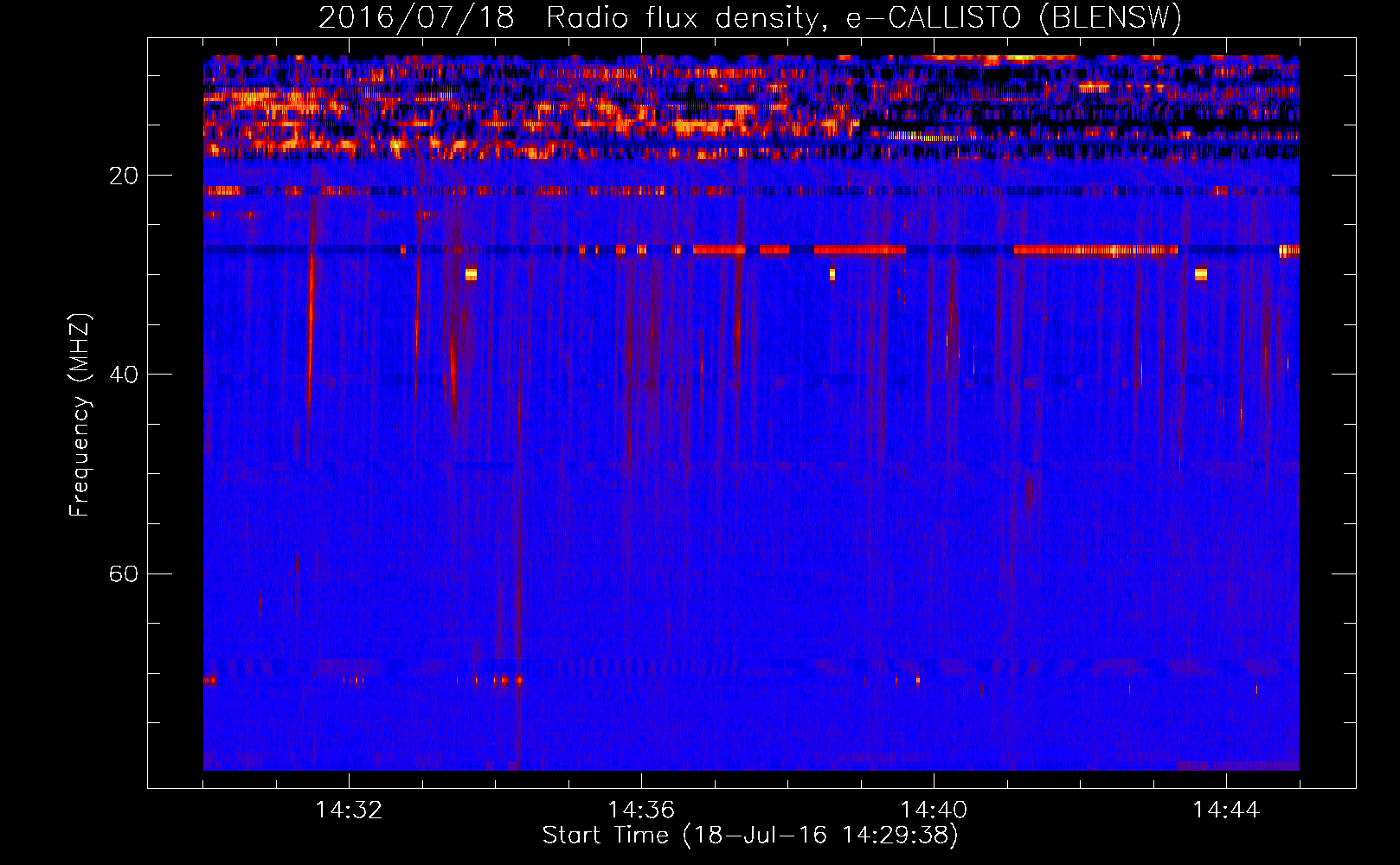This screenshot has width=1400, height=865.
Task: Click the 'Frequency (MHZ)' y-axis label
Action: point(79,415)
